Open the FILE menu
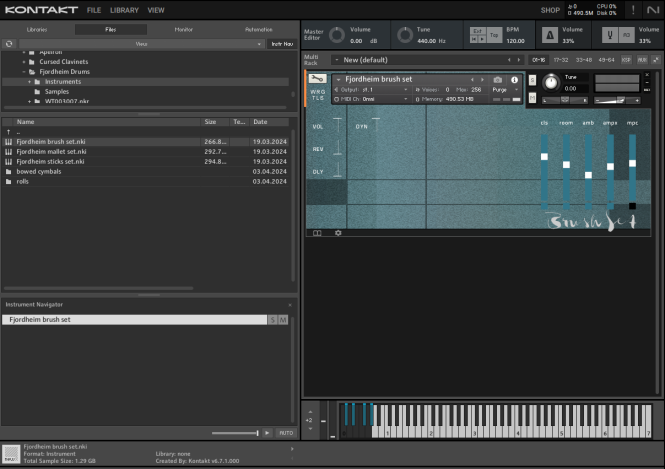 (x=94, y=10)
